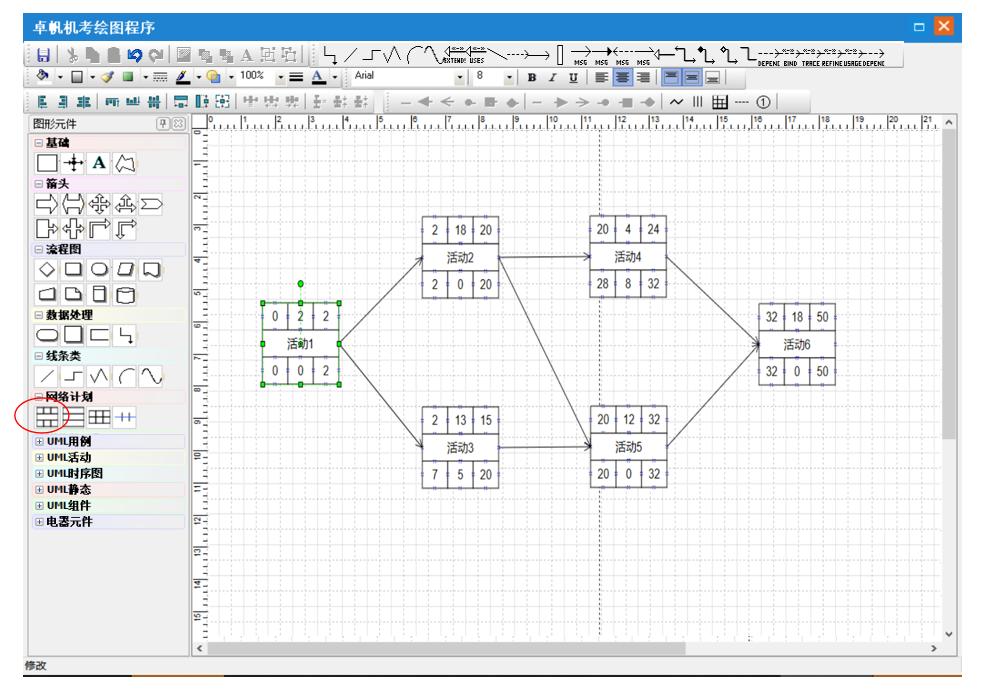982x694 pixels.
Task: Select the diamond decision flowchart shape
Action: (47, 270)
